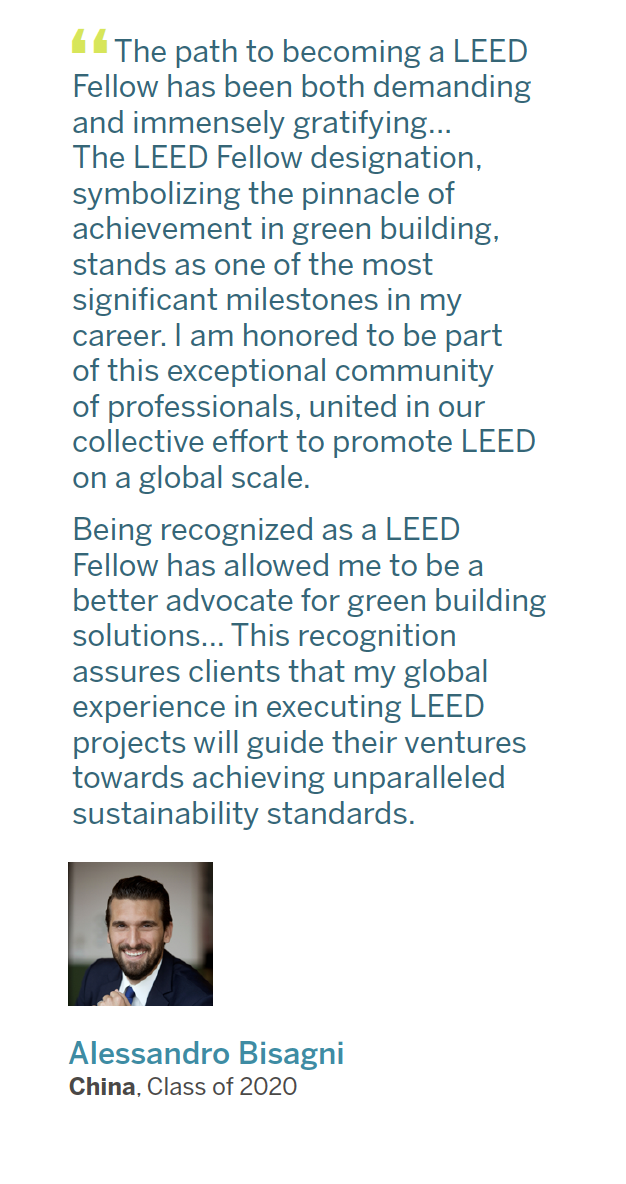Click "projects will guide their ventures" line
This screenshot has height=1184, width=626.
pos(299,743)
